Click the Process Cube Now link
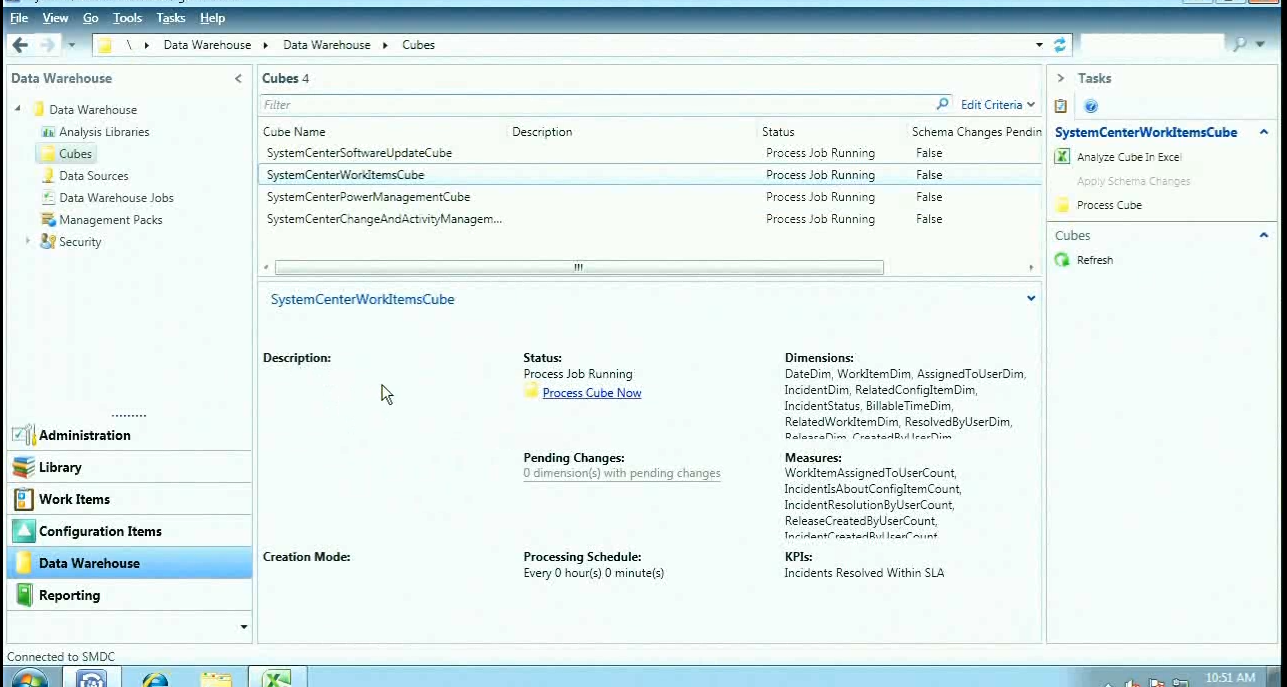 [x=592, y=393]
